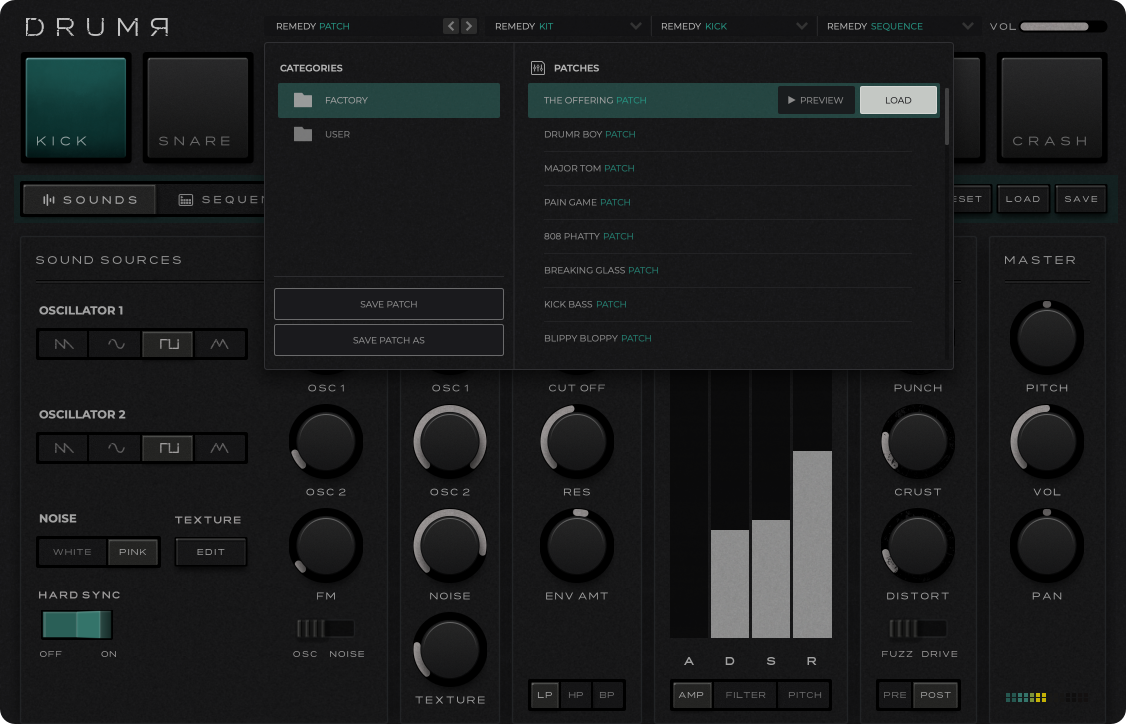Image resolution: width=1126 pixels, height=724 pixels.
Task: Click the Save Patch button
Action: 388,304
